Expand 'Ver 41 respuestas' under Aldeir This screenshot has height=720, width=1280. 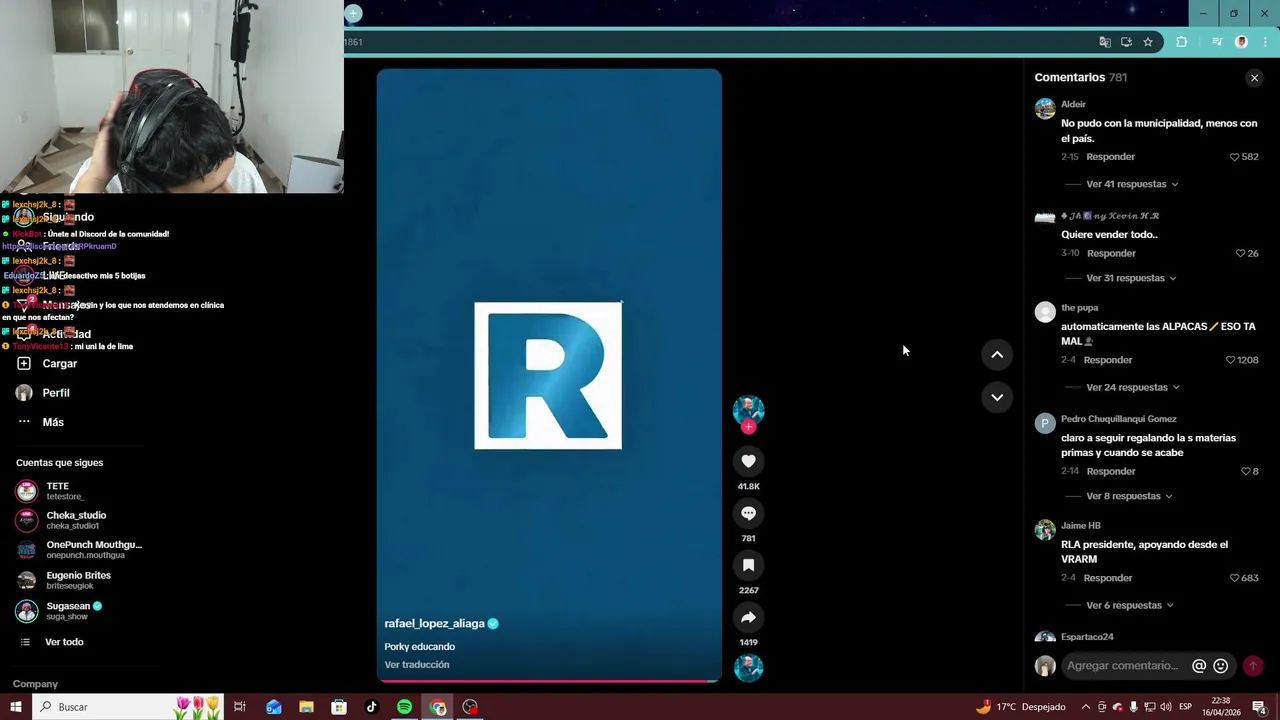click(x=1132, y=184)
